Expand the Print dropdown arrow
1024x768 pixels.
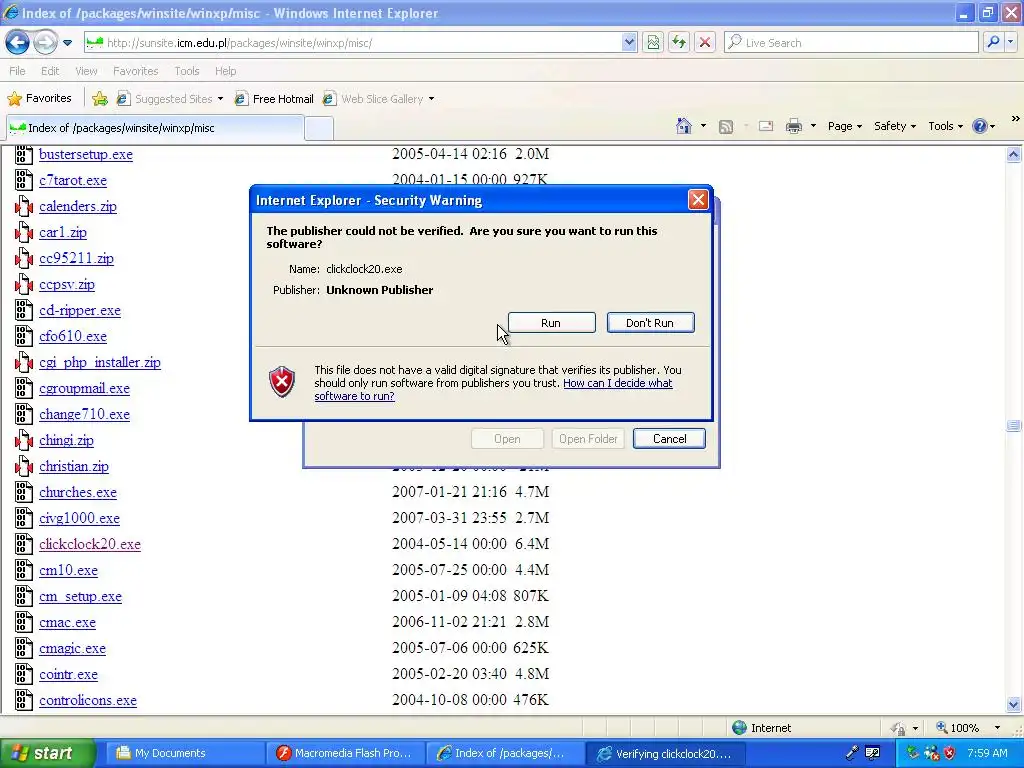coord(813,126)
